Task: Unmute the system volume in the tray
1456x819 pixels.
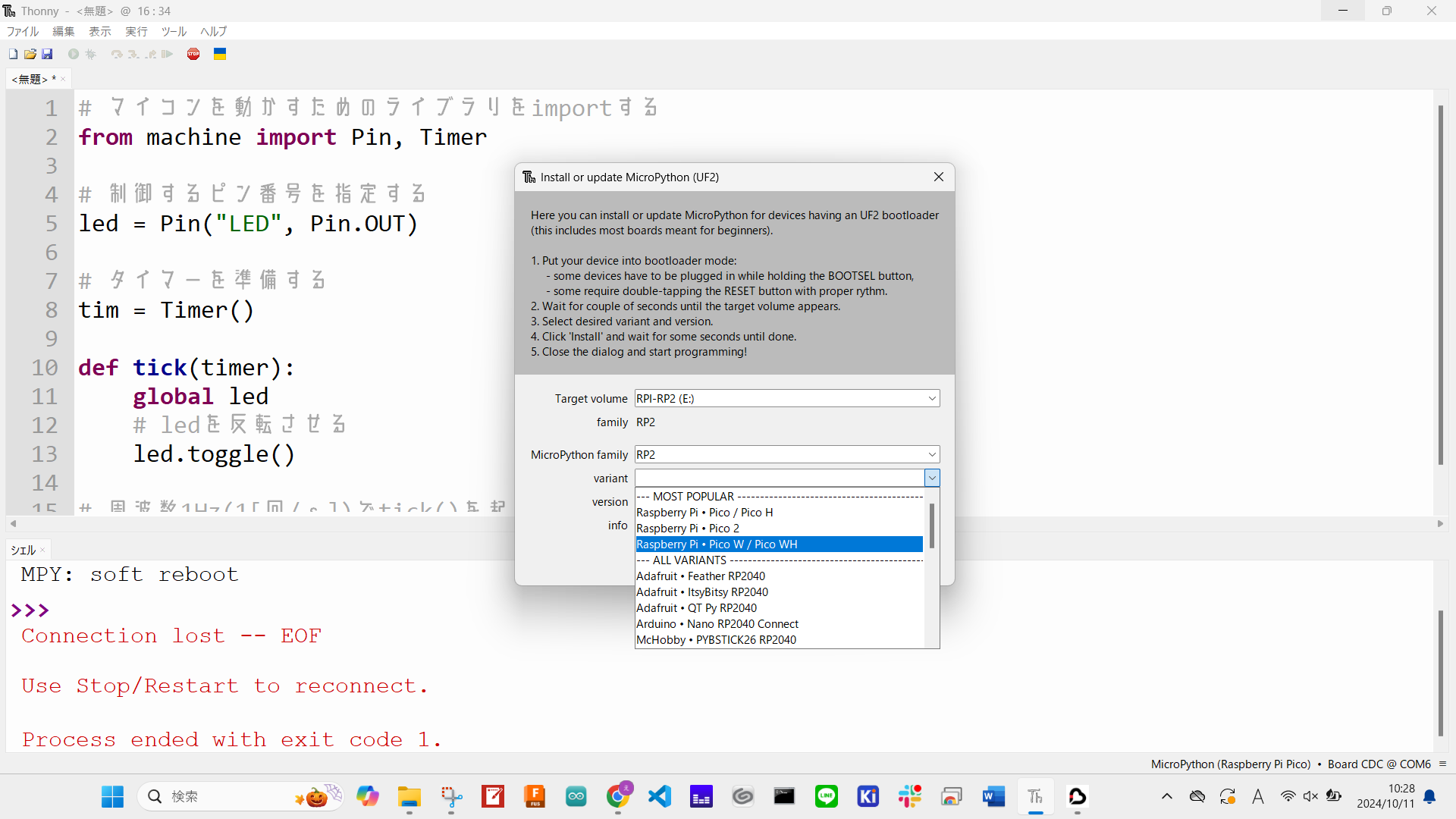Action: point(1311,796)
